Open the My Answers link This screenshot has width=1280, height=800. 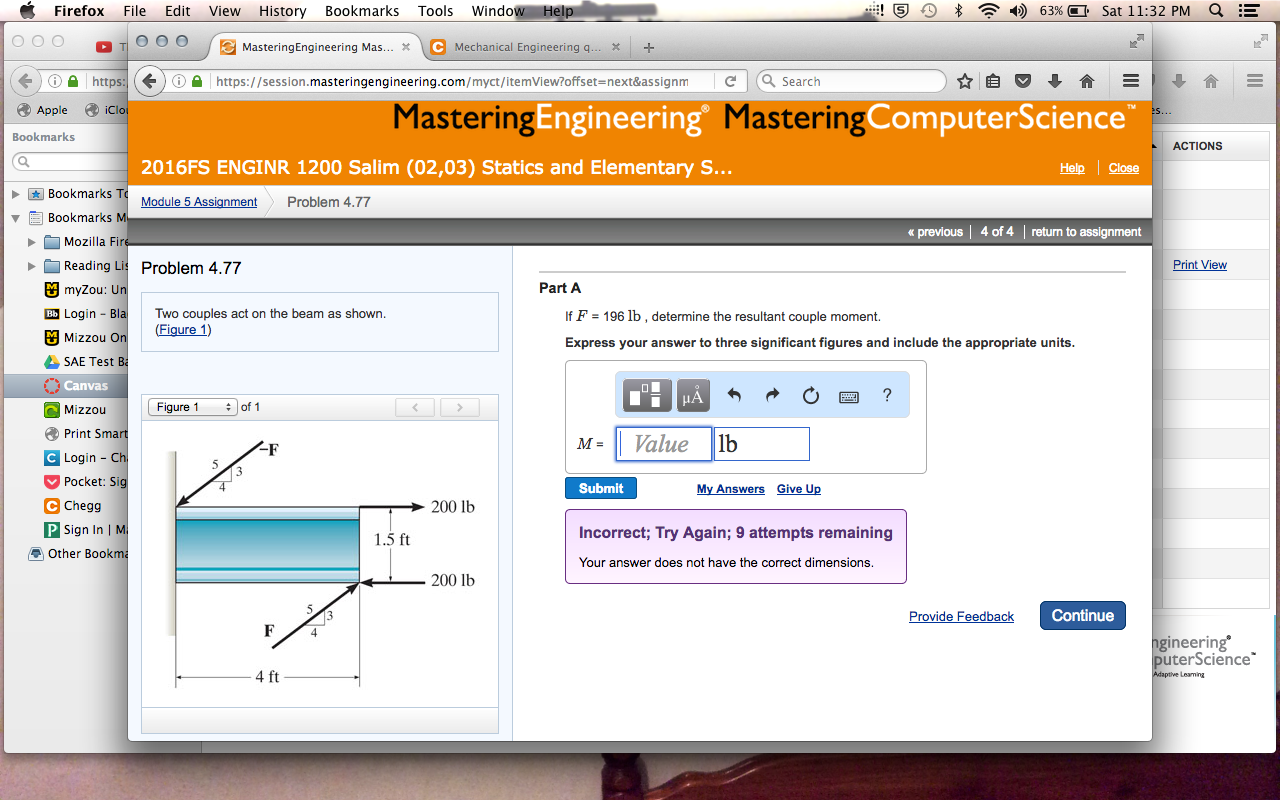pos(730,489)
